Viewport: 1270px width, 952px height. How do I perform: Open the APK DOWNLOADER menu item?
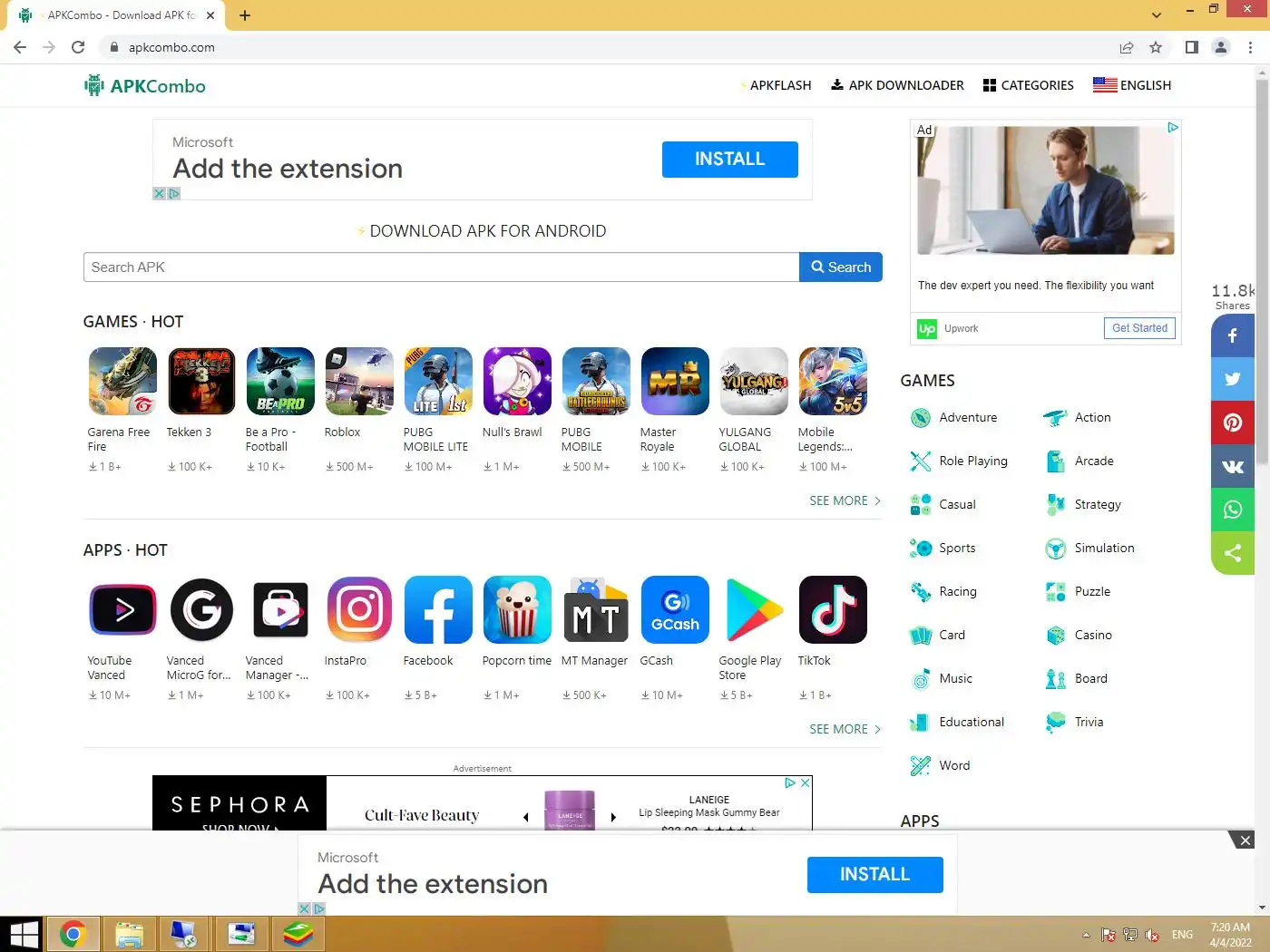pos(897,85)
